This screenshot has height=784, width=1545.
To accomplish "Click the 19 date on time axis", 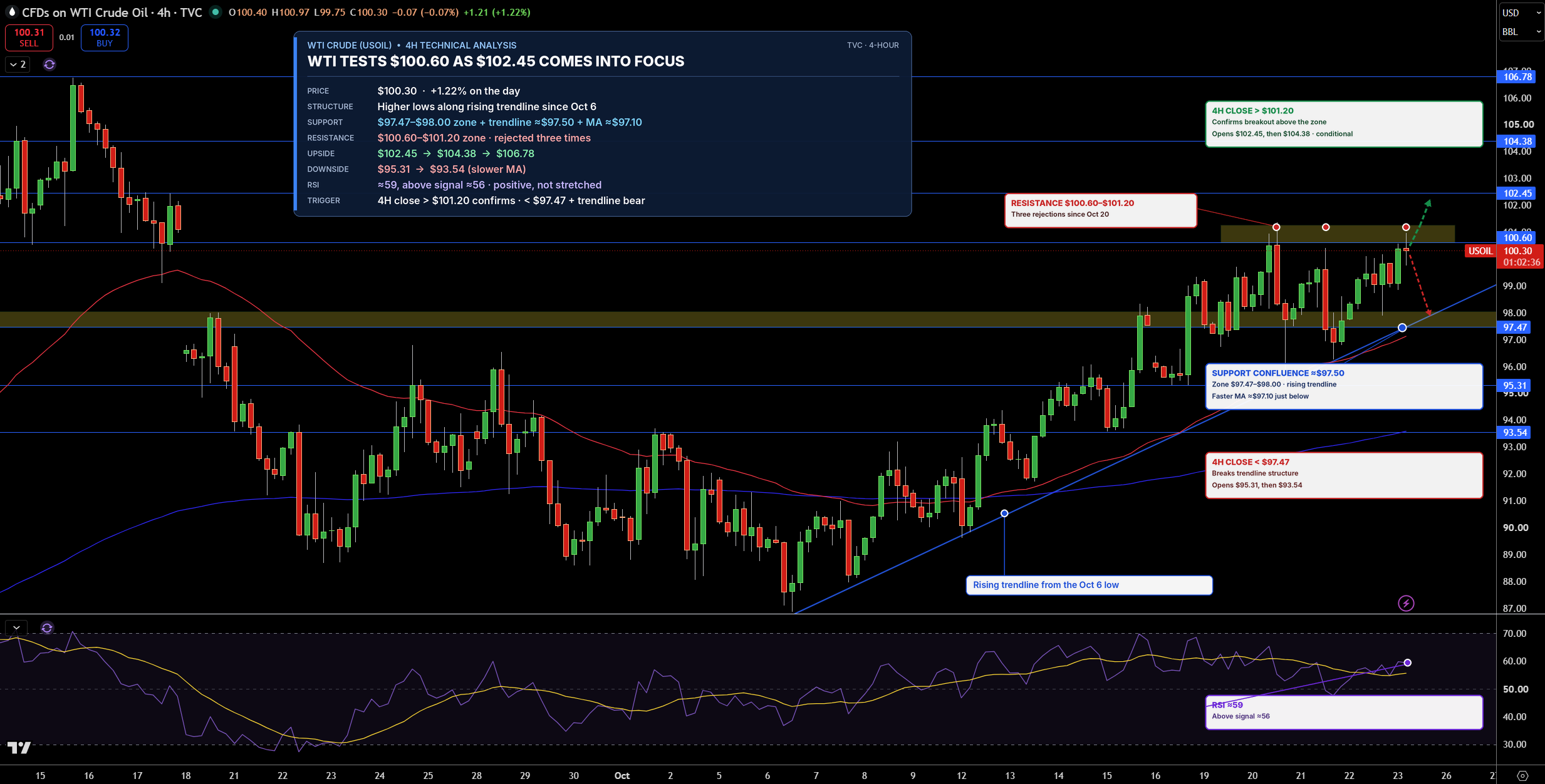I will 1204,776.
